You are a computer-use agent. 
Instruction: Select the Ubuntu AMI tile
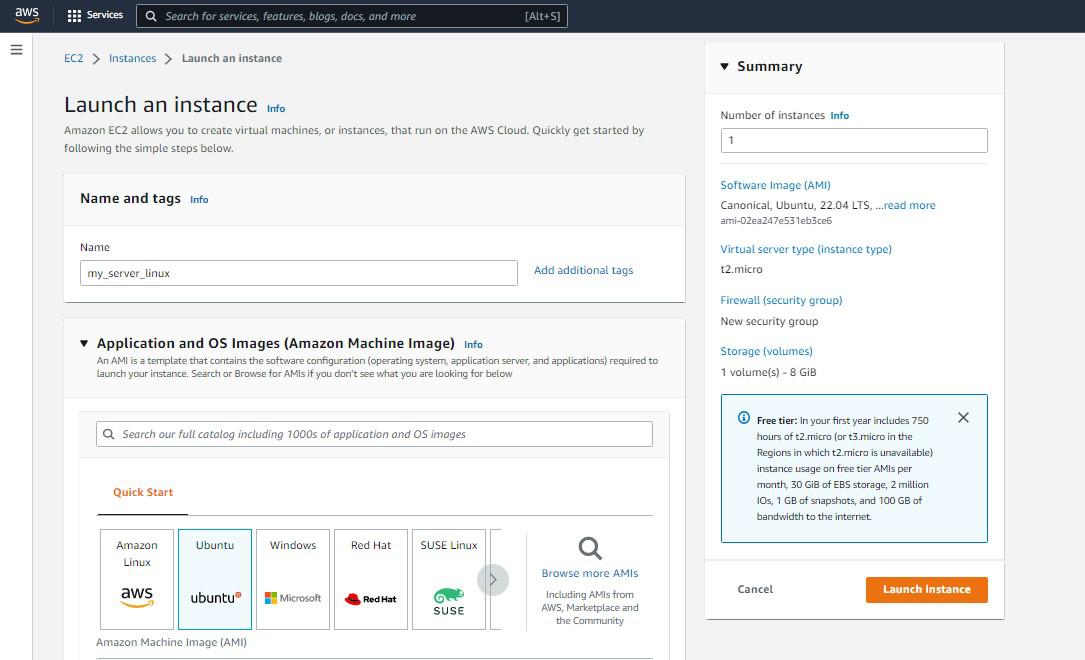pos(215,580)
